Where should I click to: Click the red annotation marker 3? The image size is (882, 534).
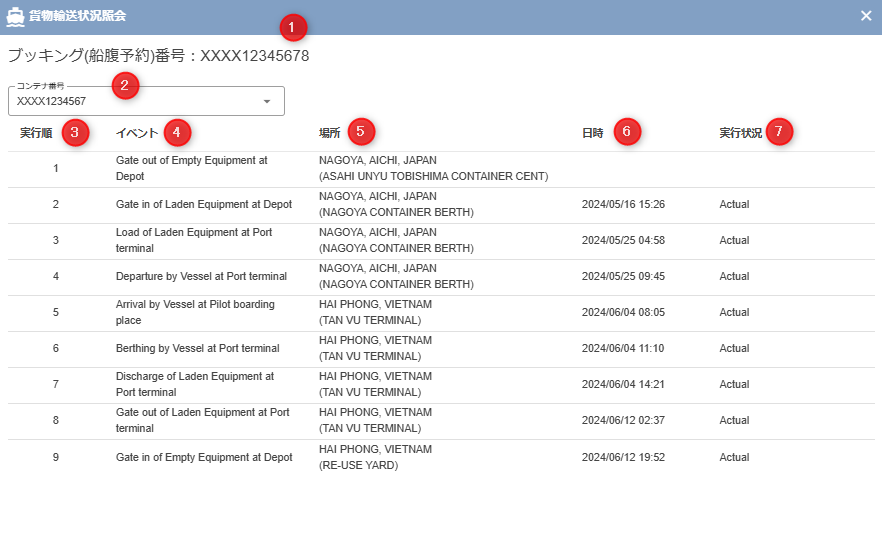click(x=74, y=131)
